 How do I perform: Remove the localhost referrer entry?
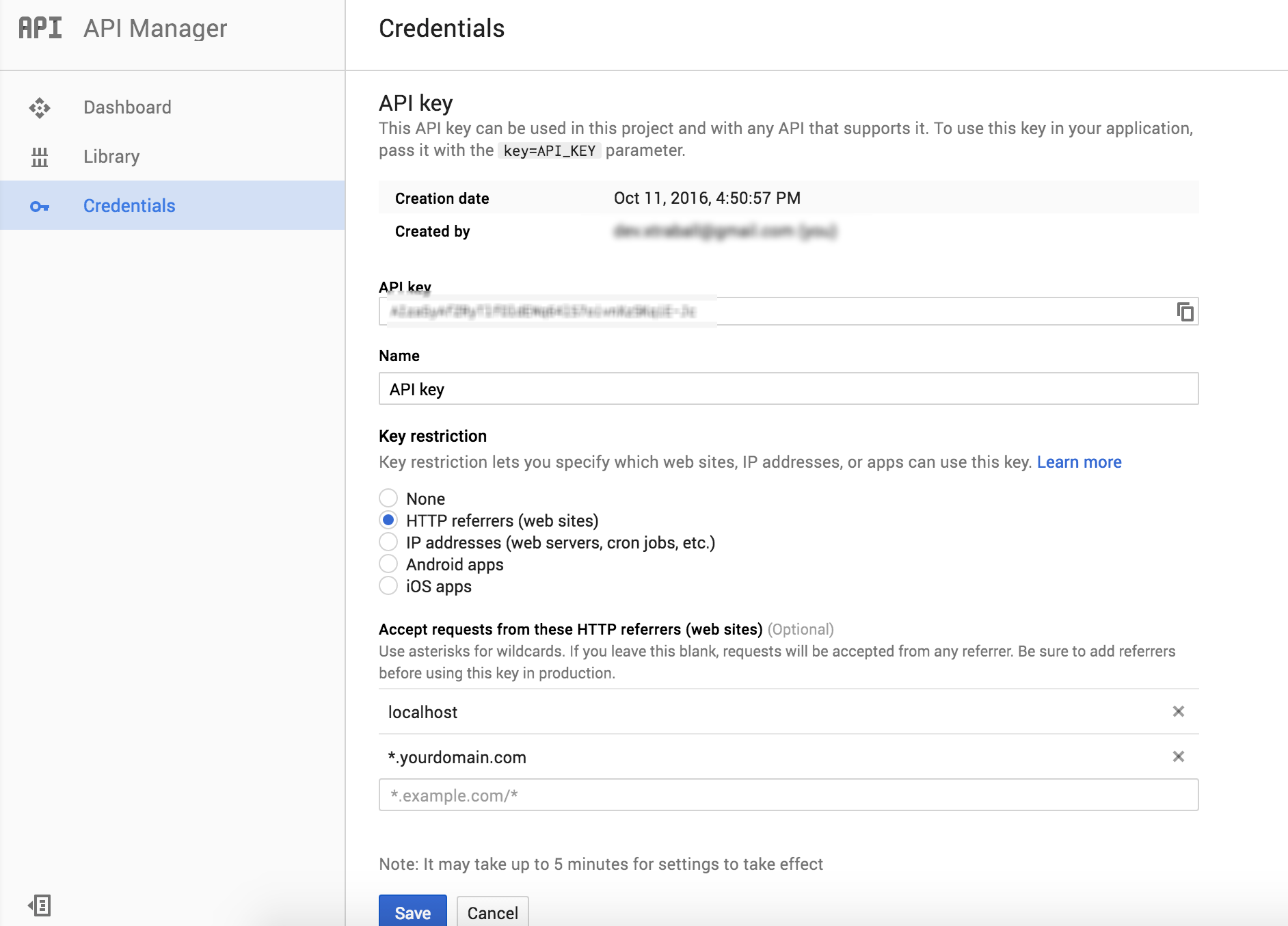click(1178, 711)
